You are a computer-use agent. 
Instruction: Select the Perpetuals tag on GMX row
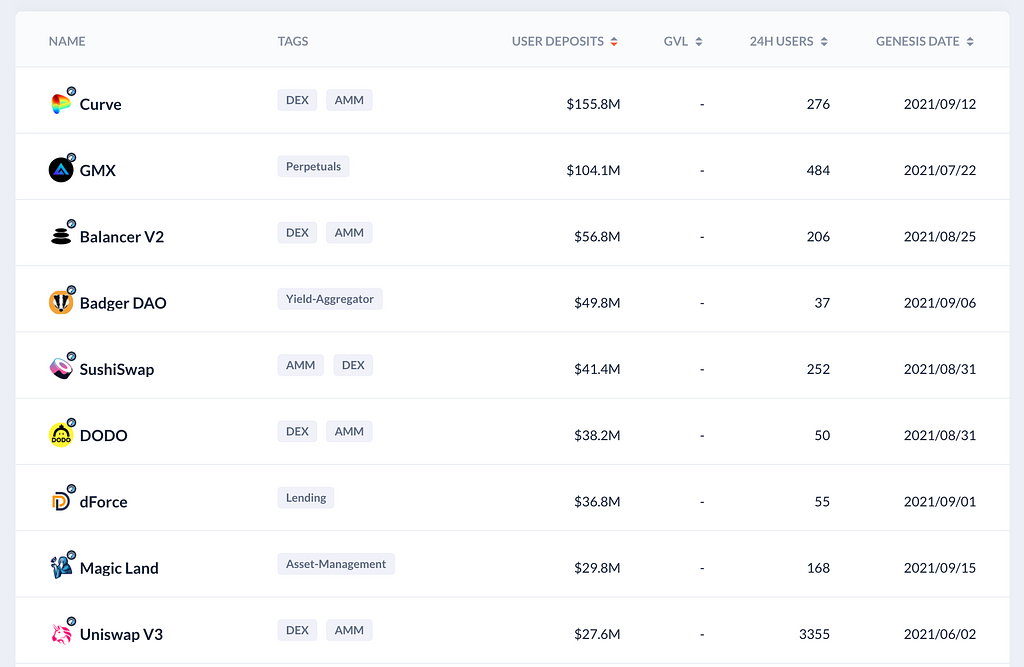(313, 166)
